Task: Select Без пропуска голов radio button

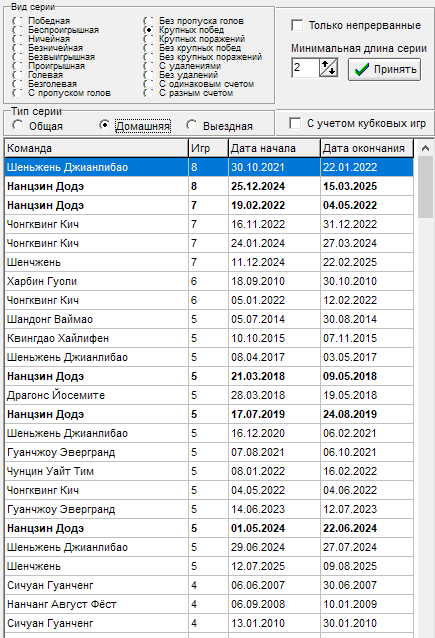Action: 149,21
